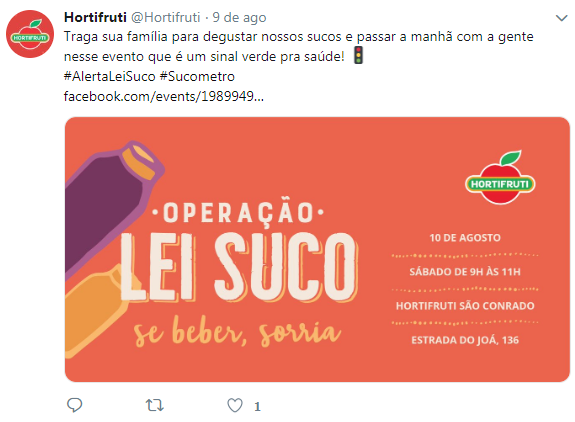Follow the facebook.com/events link
This screenshot has height=422, width=575.
coord(164,96)
